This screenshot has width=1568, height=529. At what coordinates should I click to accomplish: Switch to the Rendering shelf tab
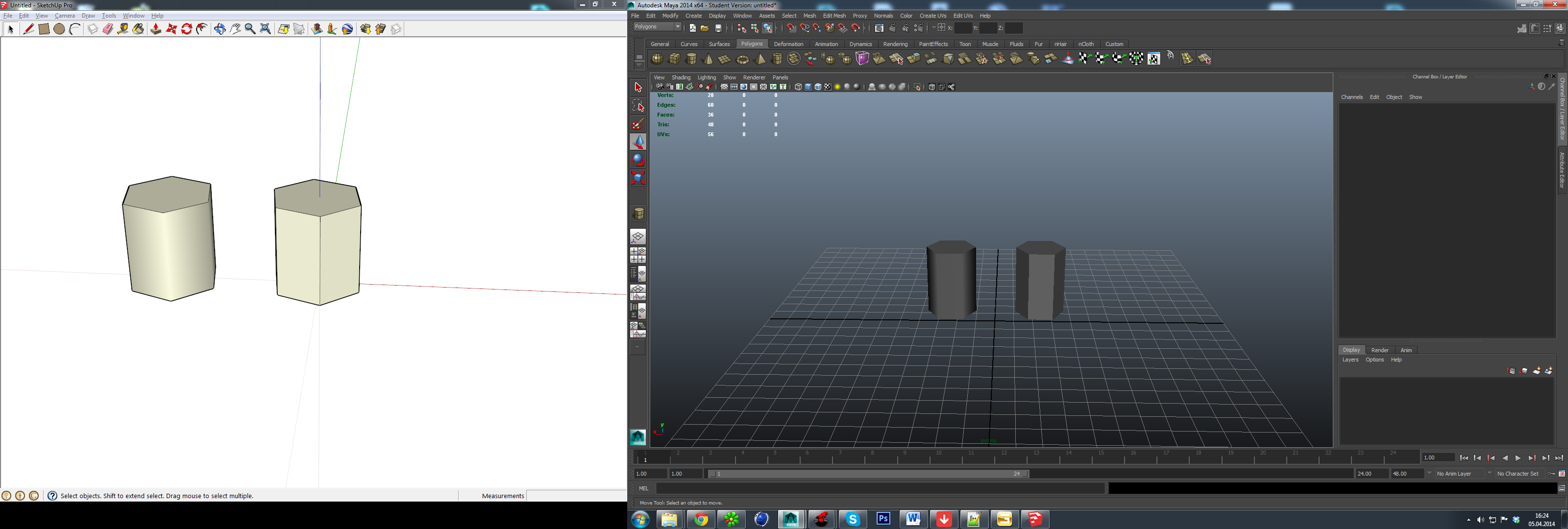point(895,44)
